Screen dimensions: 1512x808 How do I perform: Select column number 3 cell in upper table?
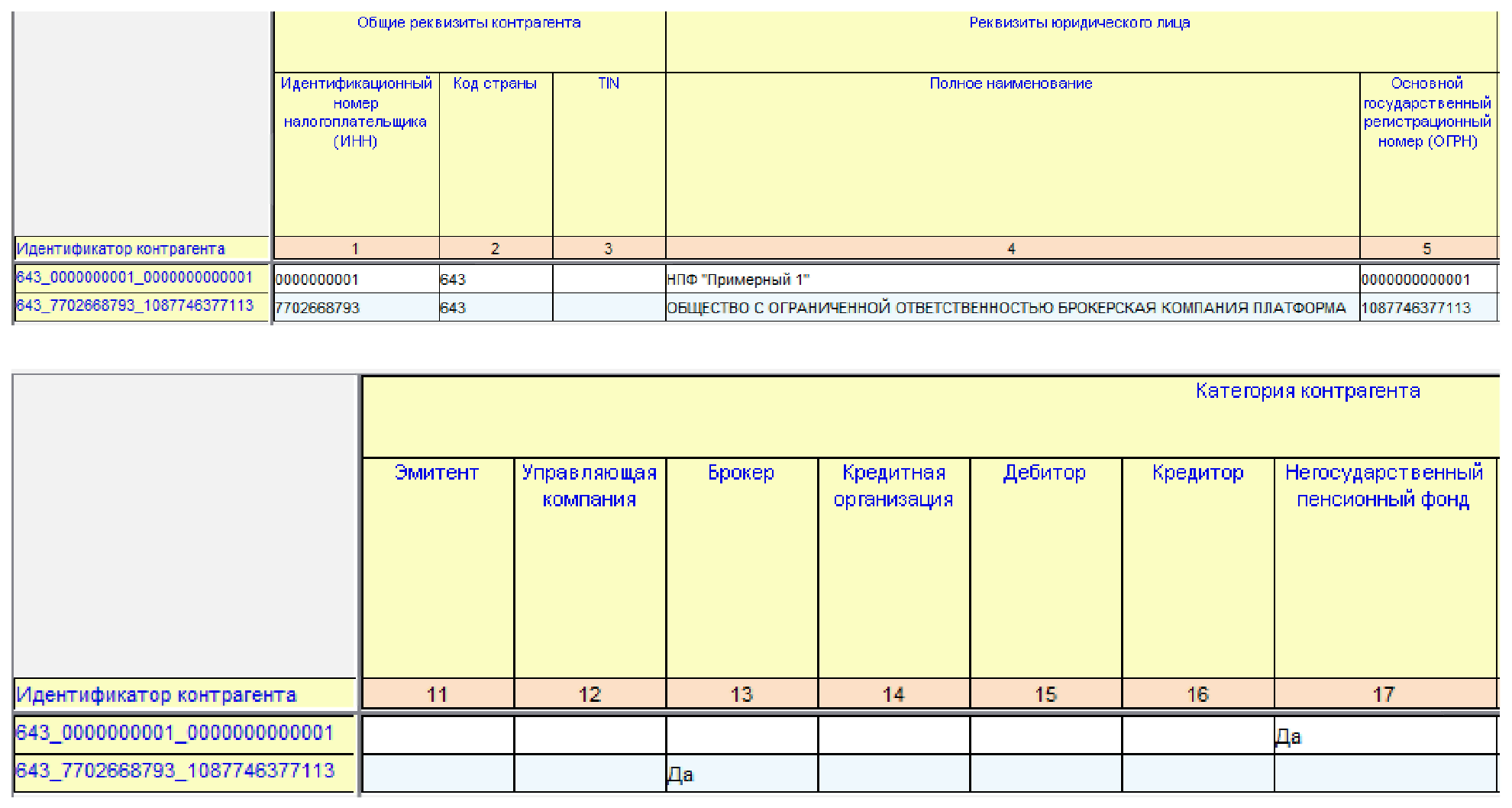coord(609,248)
